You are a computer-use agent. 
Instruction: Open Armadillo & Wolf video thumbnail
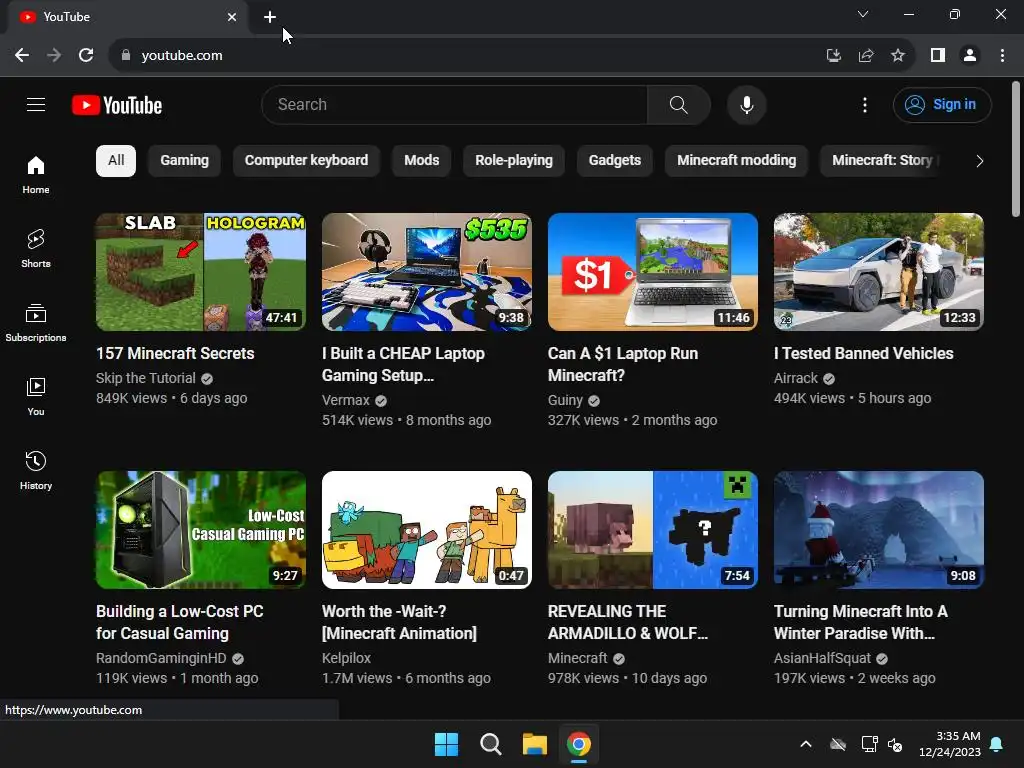pyautogui.click(x=652, y=530)
